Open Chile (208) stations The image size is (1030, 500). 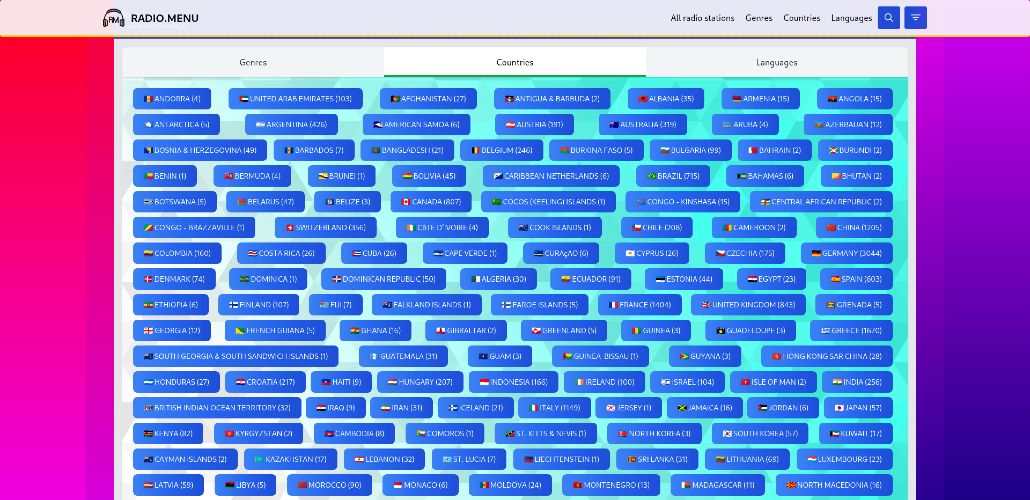(x=657, y=227)
